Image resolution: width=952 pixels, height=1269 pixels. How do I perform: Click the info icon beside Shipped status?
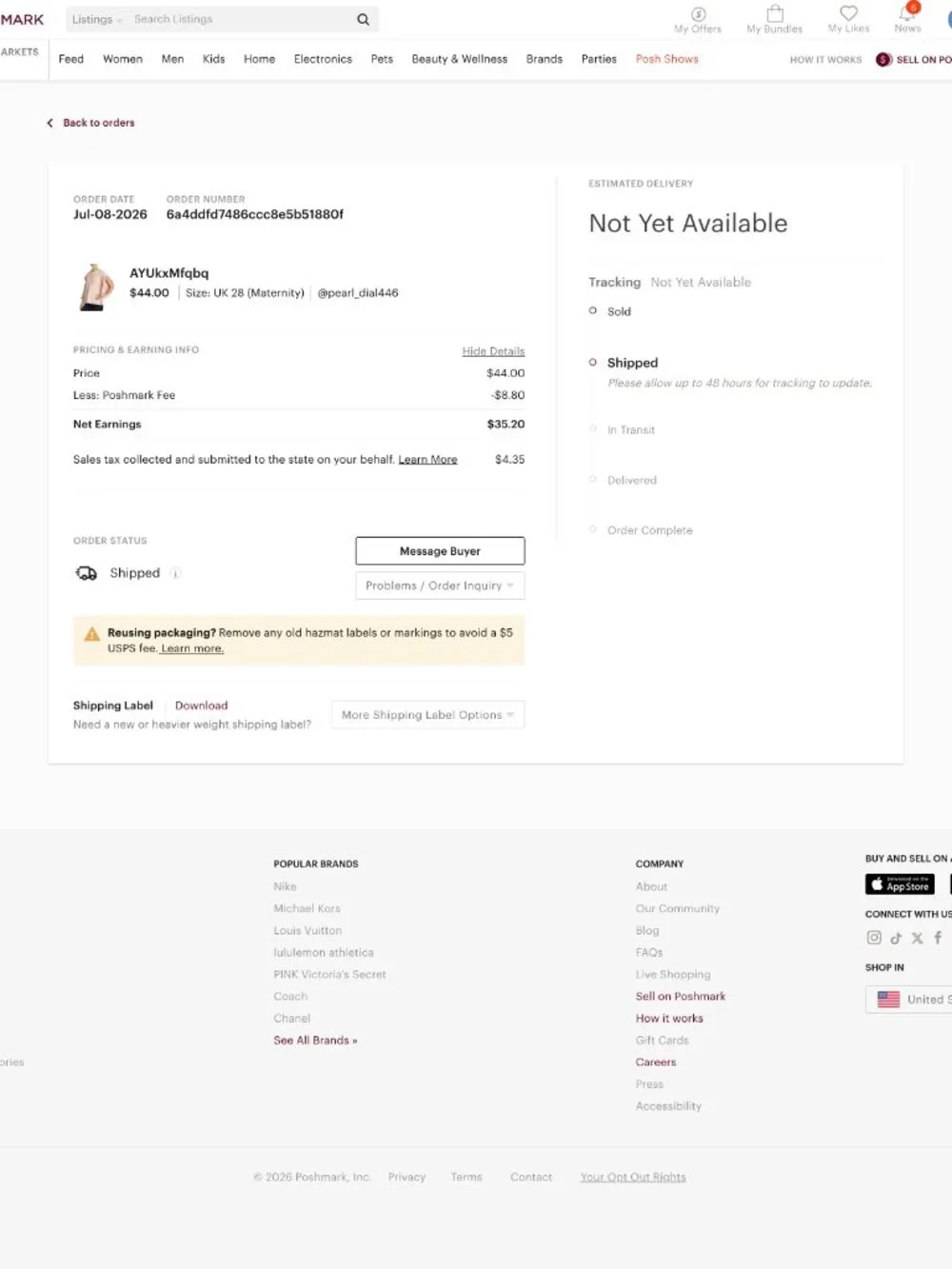(x=175, y=573)
